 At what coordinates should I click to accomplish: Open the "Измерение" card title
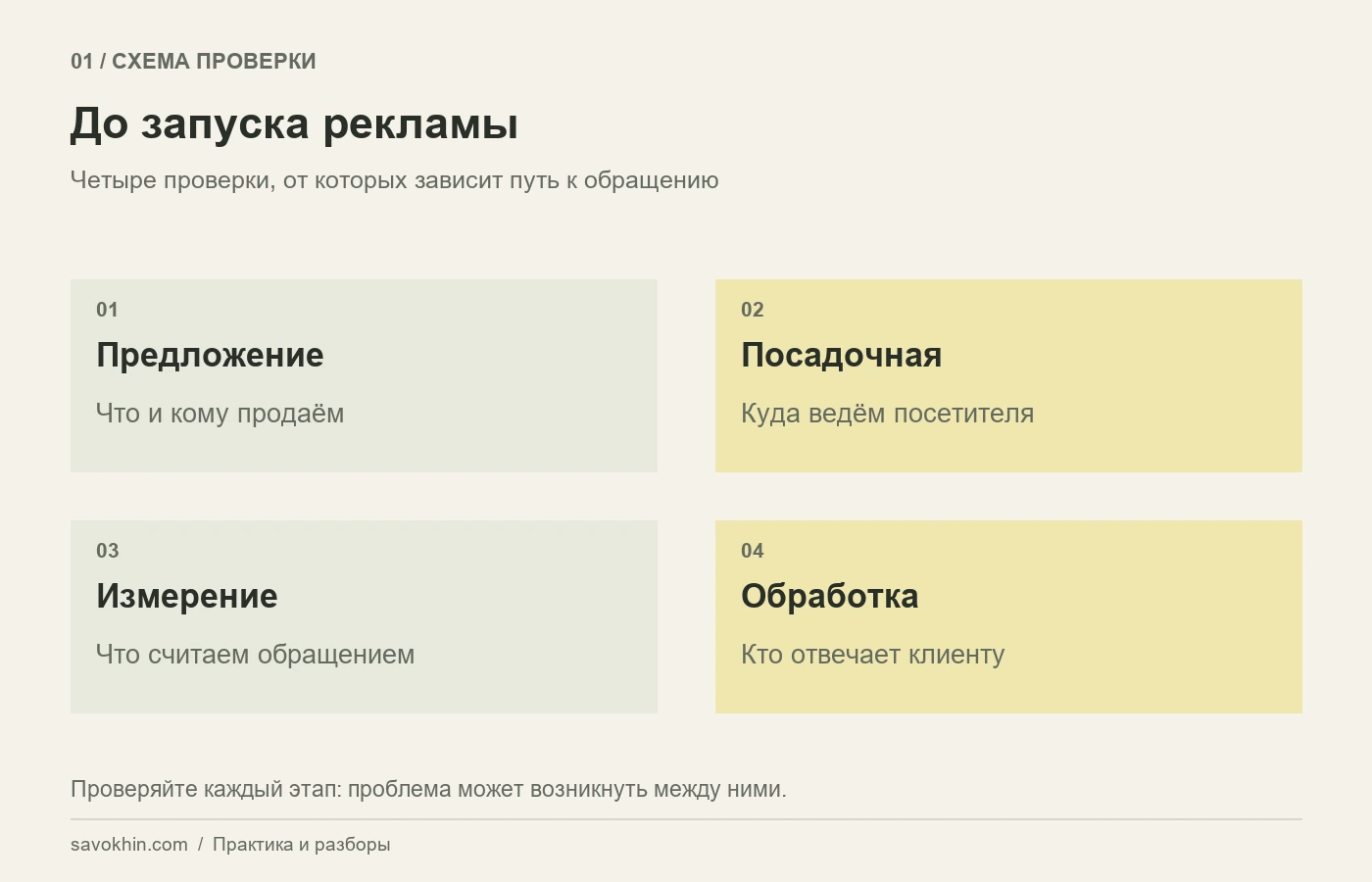[x=186, y=596]
